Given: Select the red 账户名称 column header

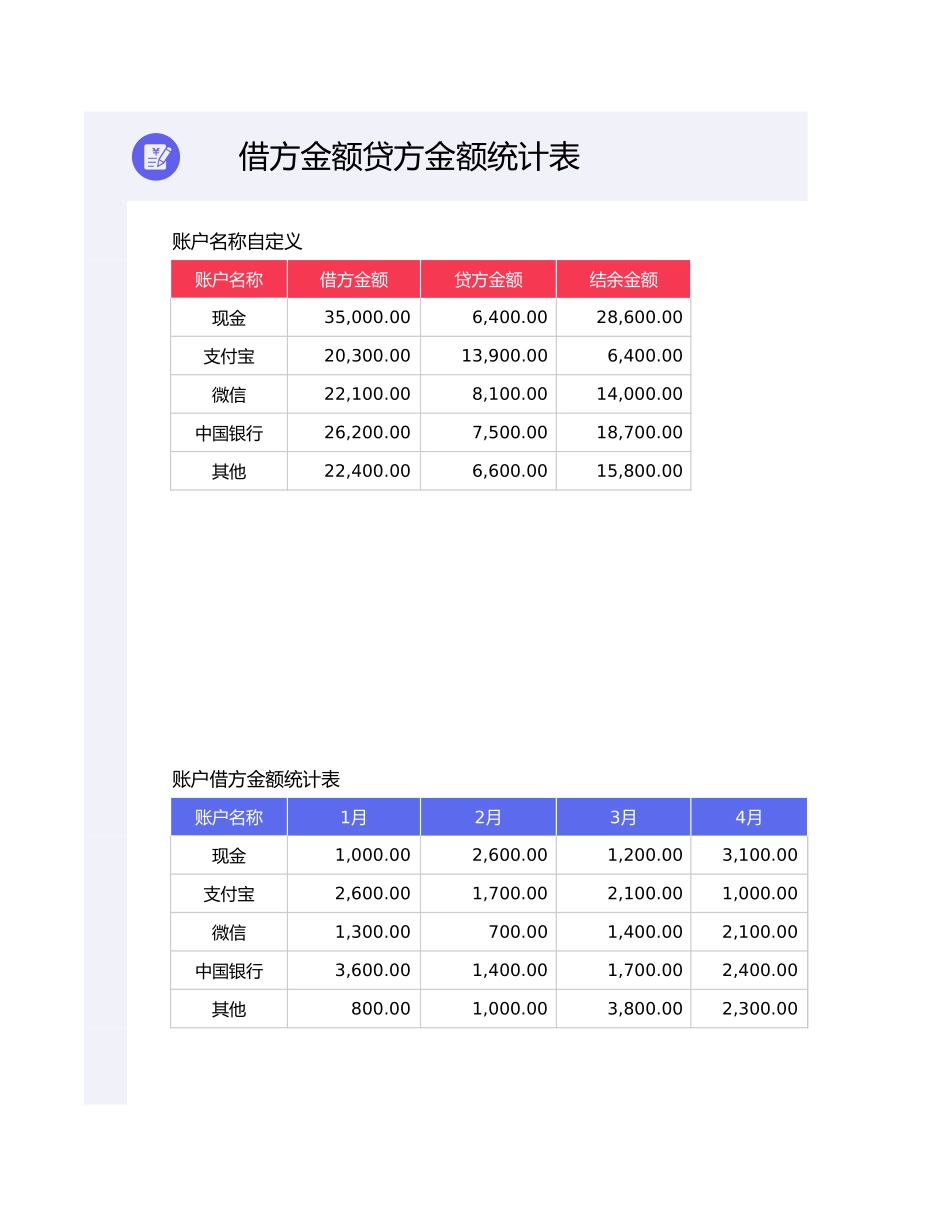Looking at the screenshot, I should (x=228, y=279).
